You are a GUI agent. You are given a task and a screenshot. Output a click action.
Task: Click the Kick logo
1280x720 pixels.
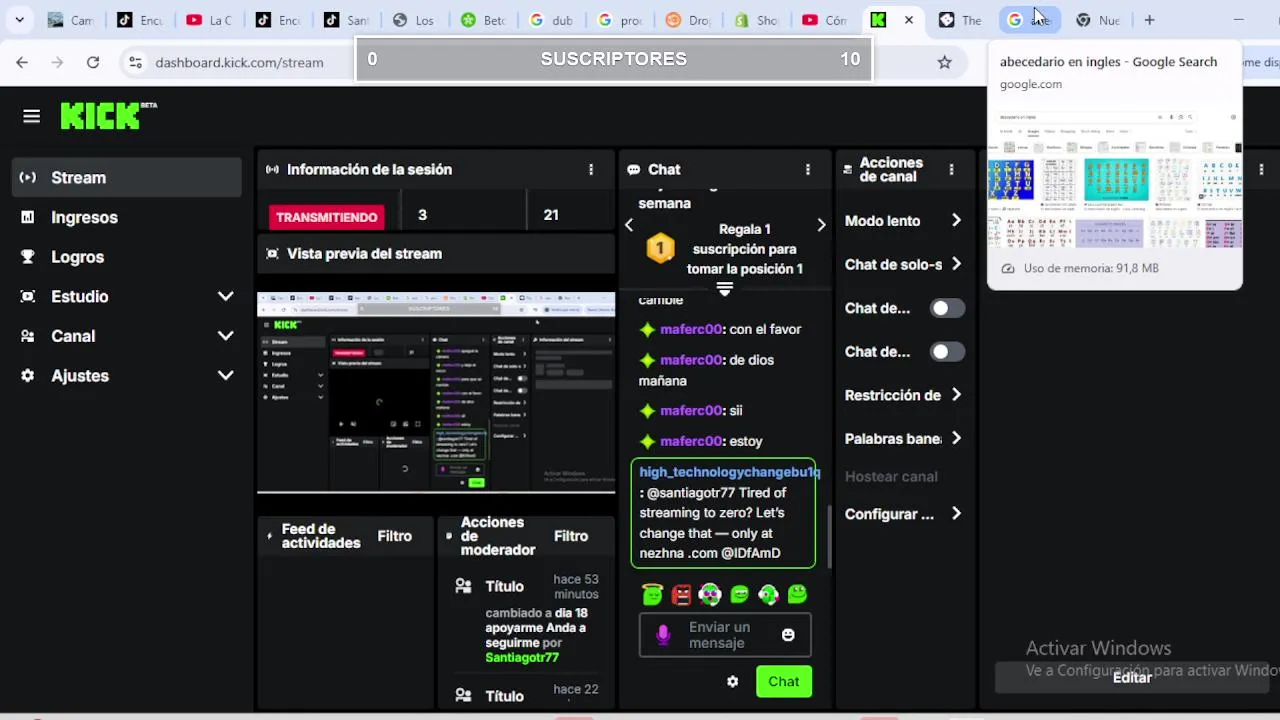click(x=108, y=116)
